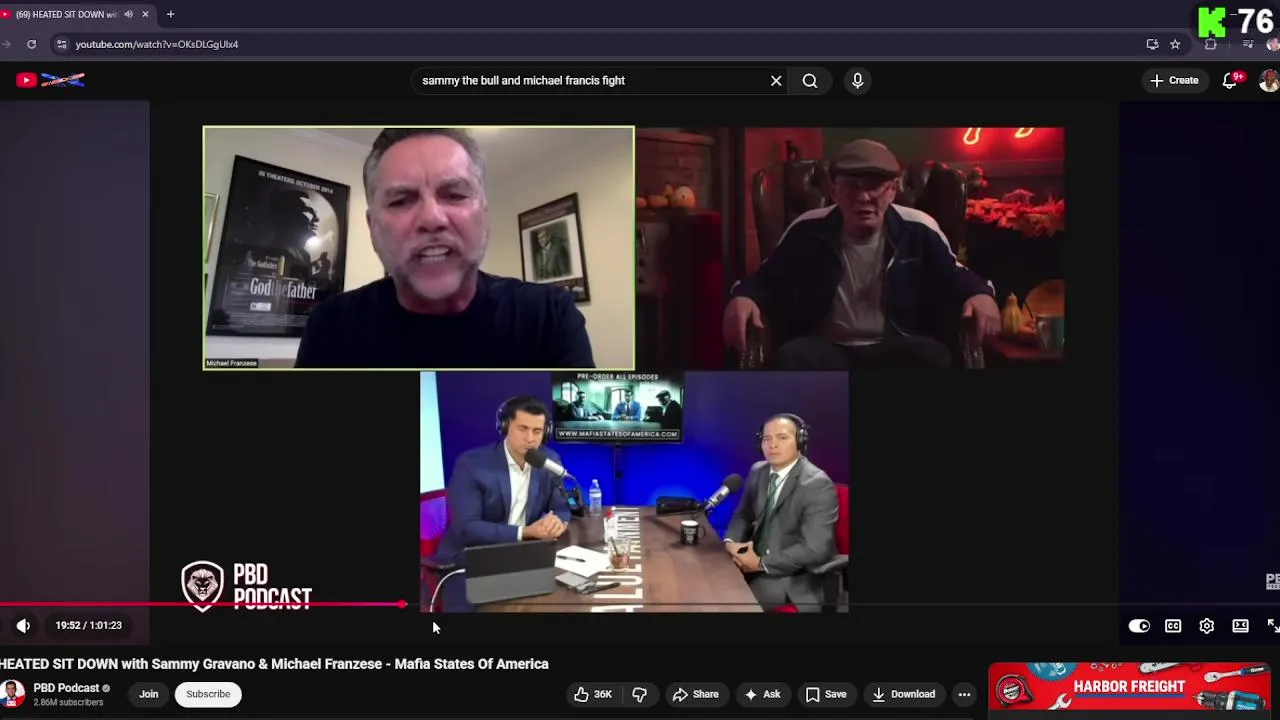
Task: Start voice search with microphone icon
Action: [x=857, y=81]
